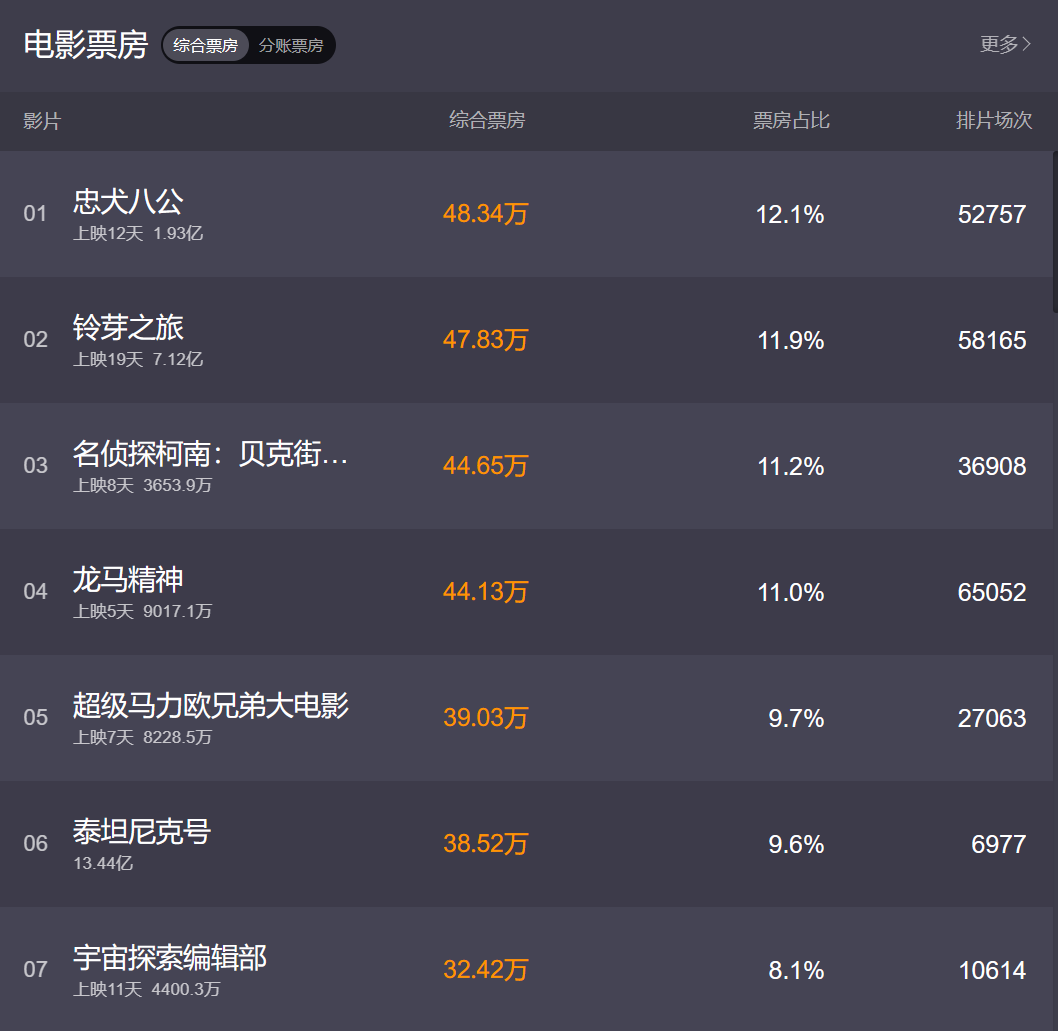This screenshot has width=1058, height=1031.
Task: Switch to 综合票房 toggle option
Action: pos(205,45)
